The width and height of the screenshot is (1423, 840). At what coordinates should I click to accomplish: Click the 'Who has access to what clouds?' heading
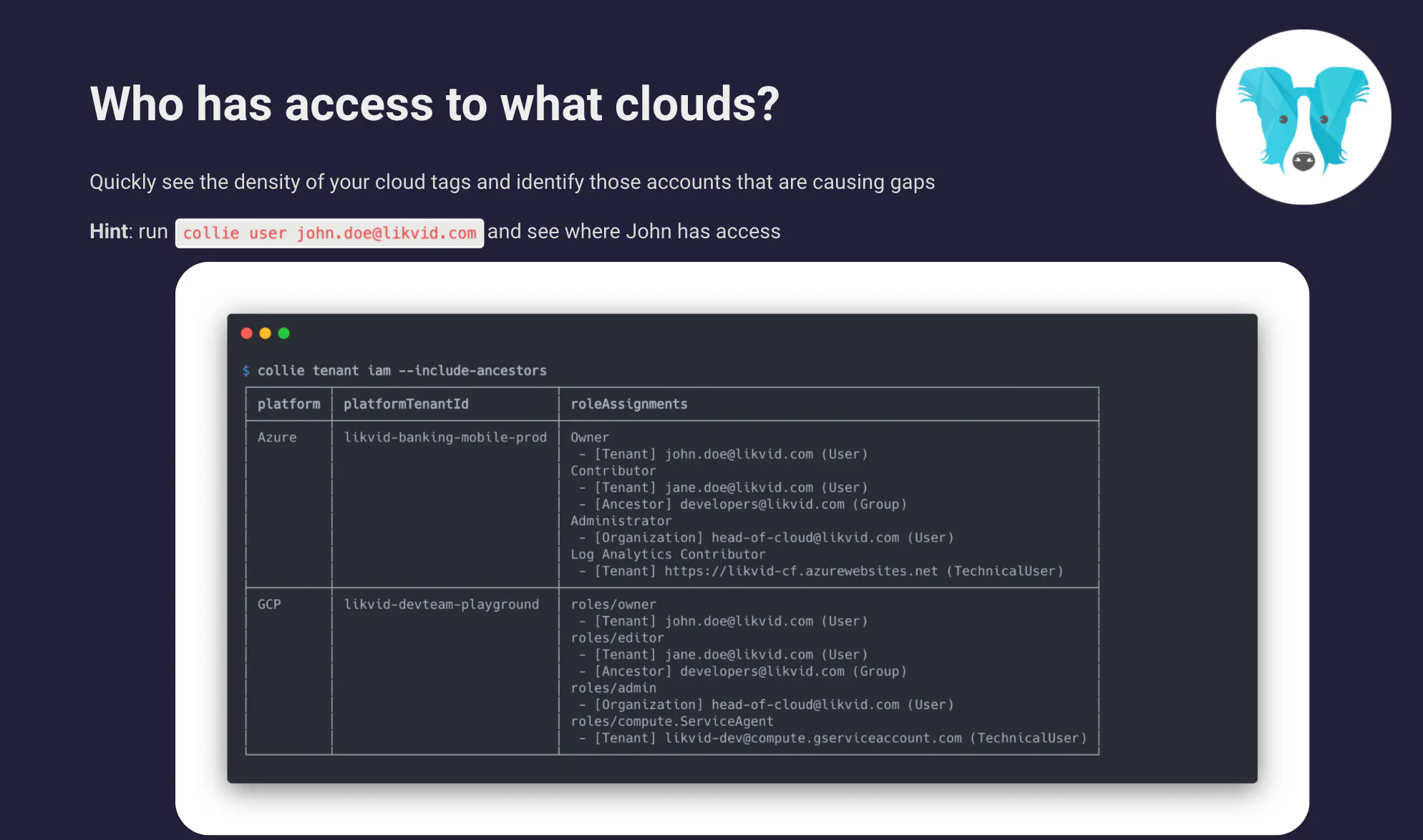coord(434,104)
